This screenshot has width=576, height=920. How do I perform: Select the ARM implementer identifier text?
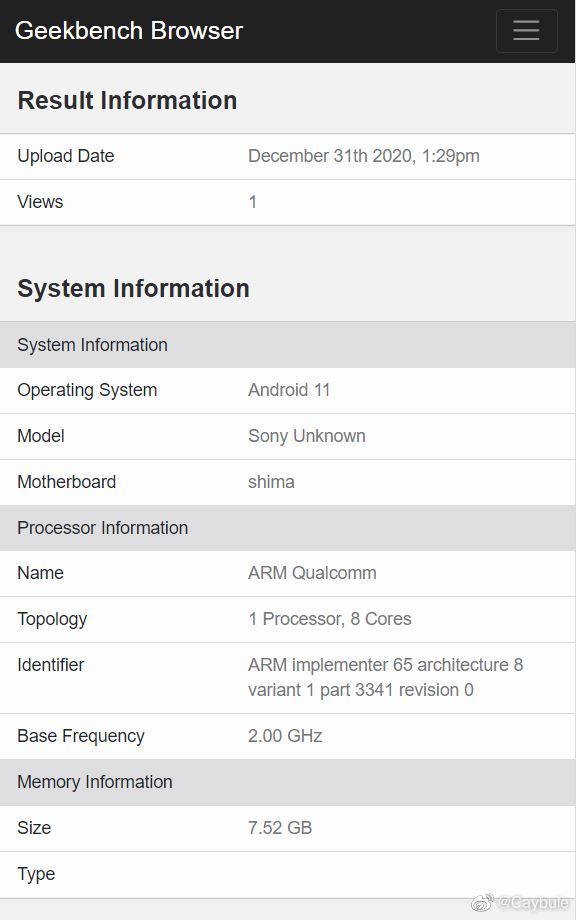pos(385,677)
